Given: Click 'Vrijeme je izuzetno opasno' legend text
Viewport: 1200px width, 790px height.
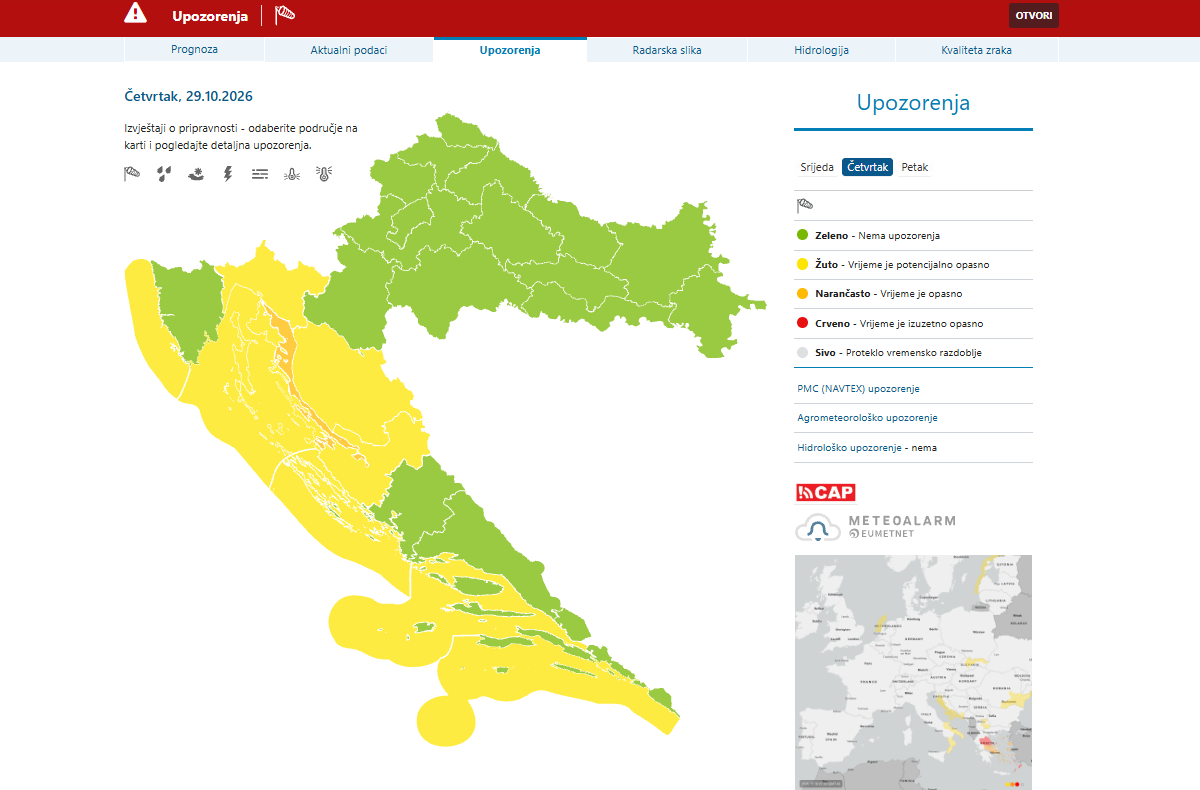Looking at the screenshot, I should pos(921,324).
